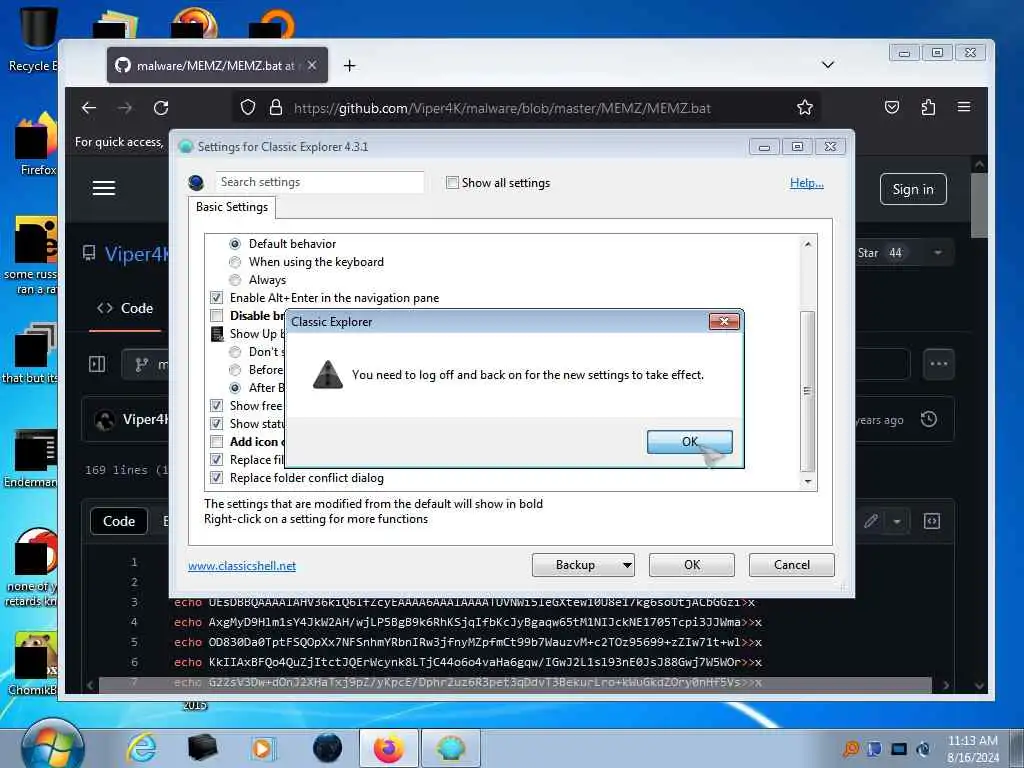Visit the www.classicshell.net link
The height and width of the screenshot is (768, 1024).
point(242,566)
